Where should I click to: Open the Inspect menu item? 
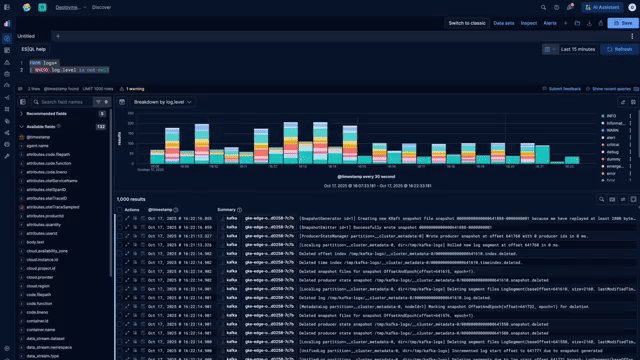[529, 23]
